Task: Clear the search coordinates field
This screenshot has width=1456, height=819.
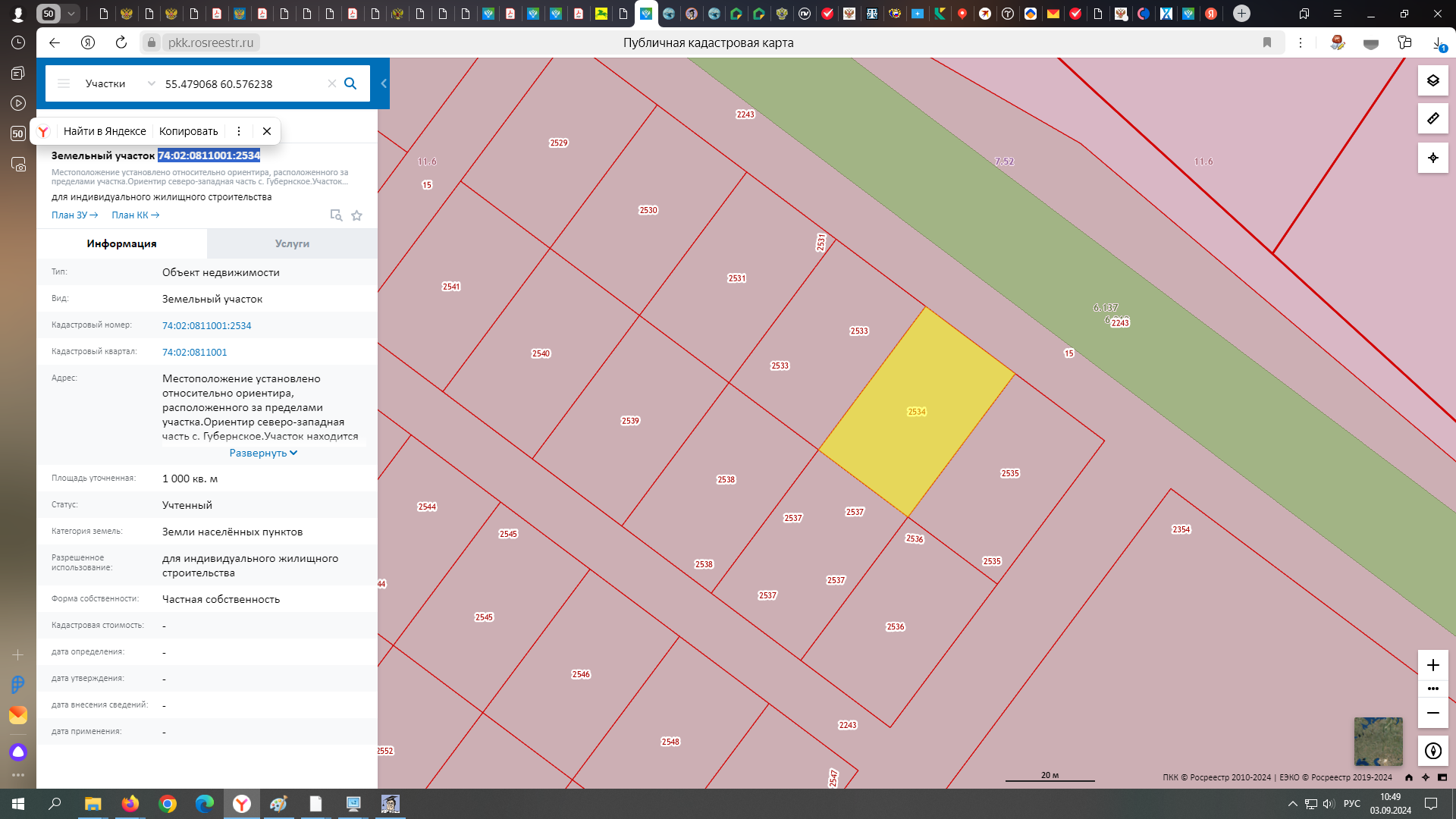Action: pos(331,83)
